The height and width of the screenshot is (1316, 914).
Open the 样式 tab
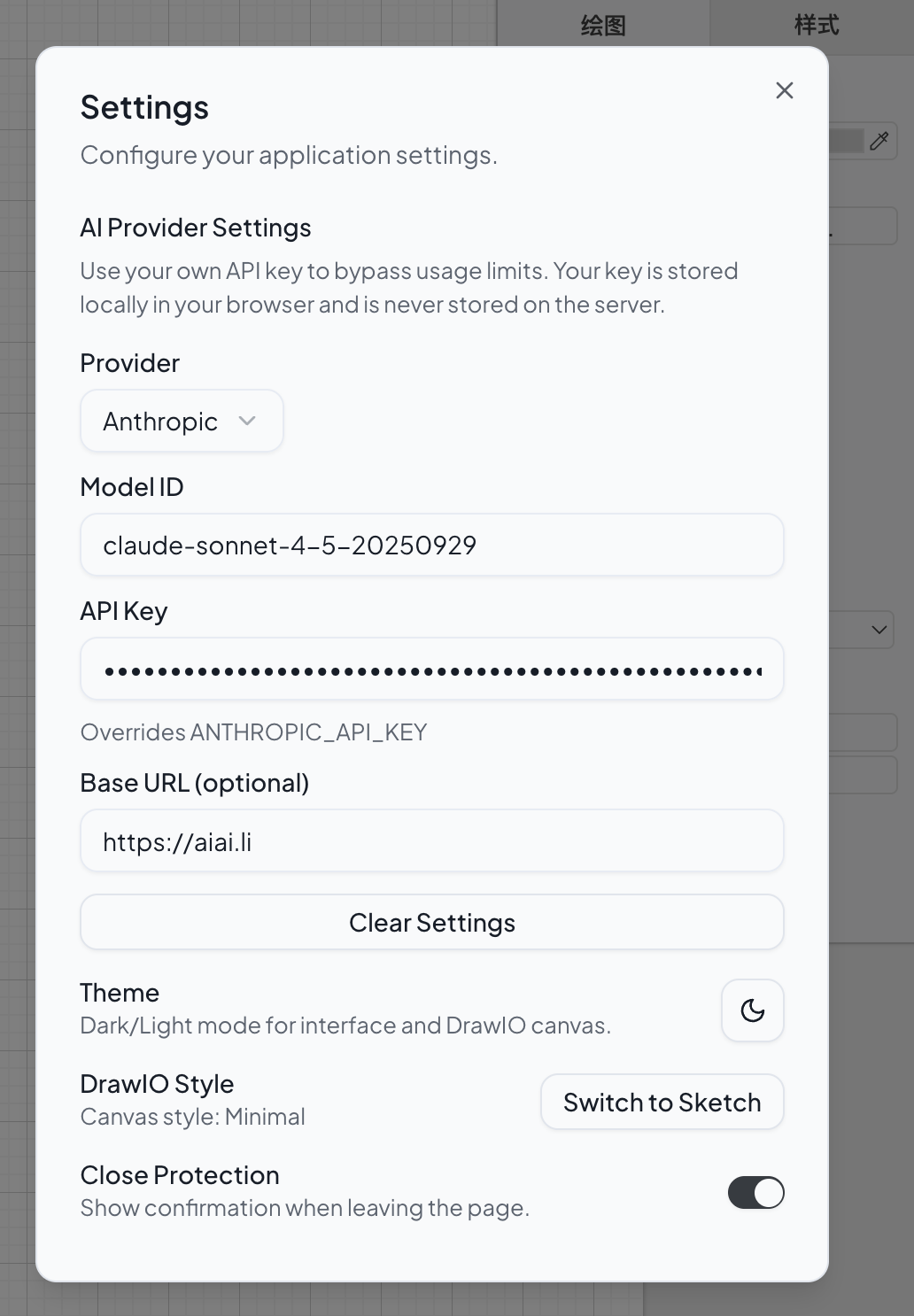[816, 25]
